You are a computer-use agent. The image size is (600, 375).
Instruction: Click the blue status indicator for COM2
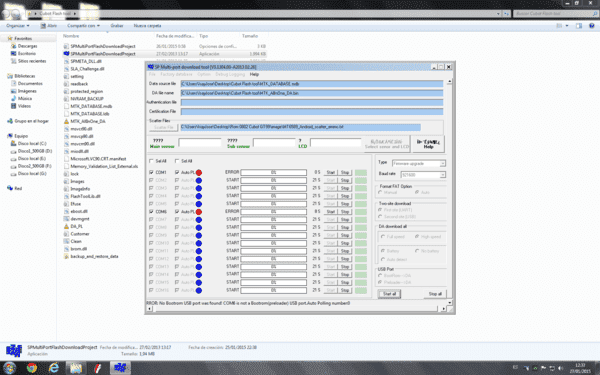(199, 180)
